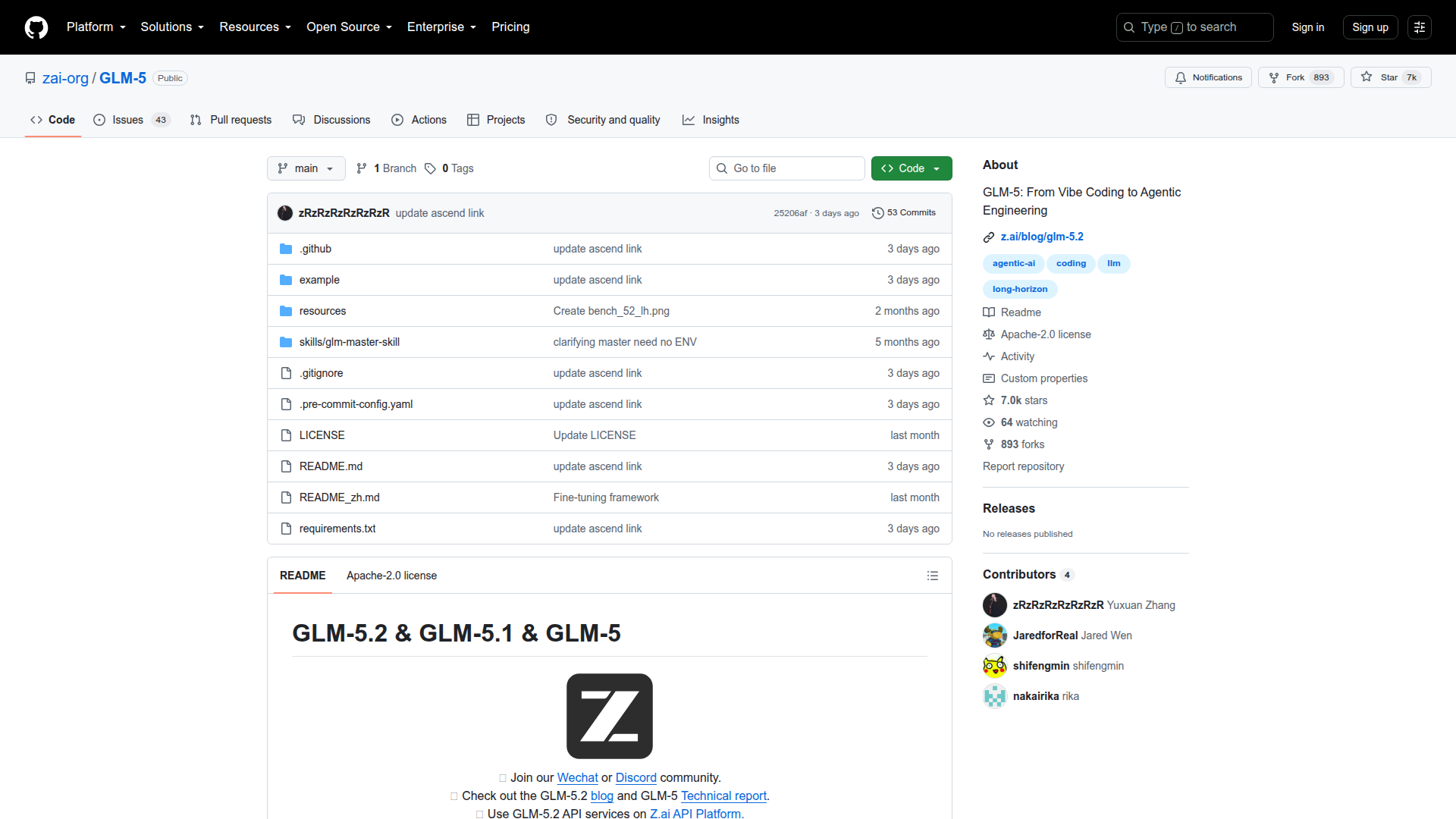Screen dimensions: 1456x819
Task: View the 1 Branch list
Action: [387, 168]
